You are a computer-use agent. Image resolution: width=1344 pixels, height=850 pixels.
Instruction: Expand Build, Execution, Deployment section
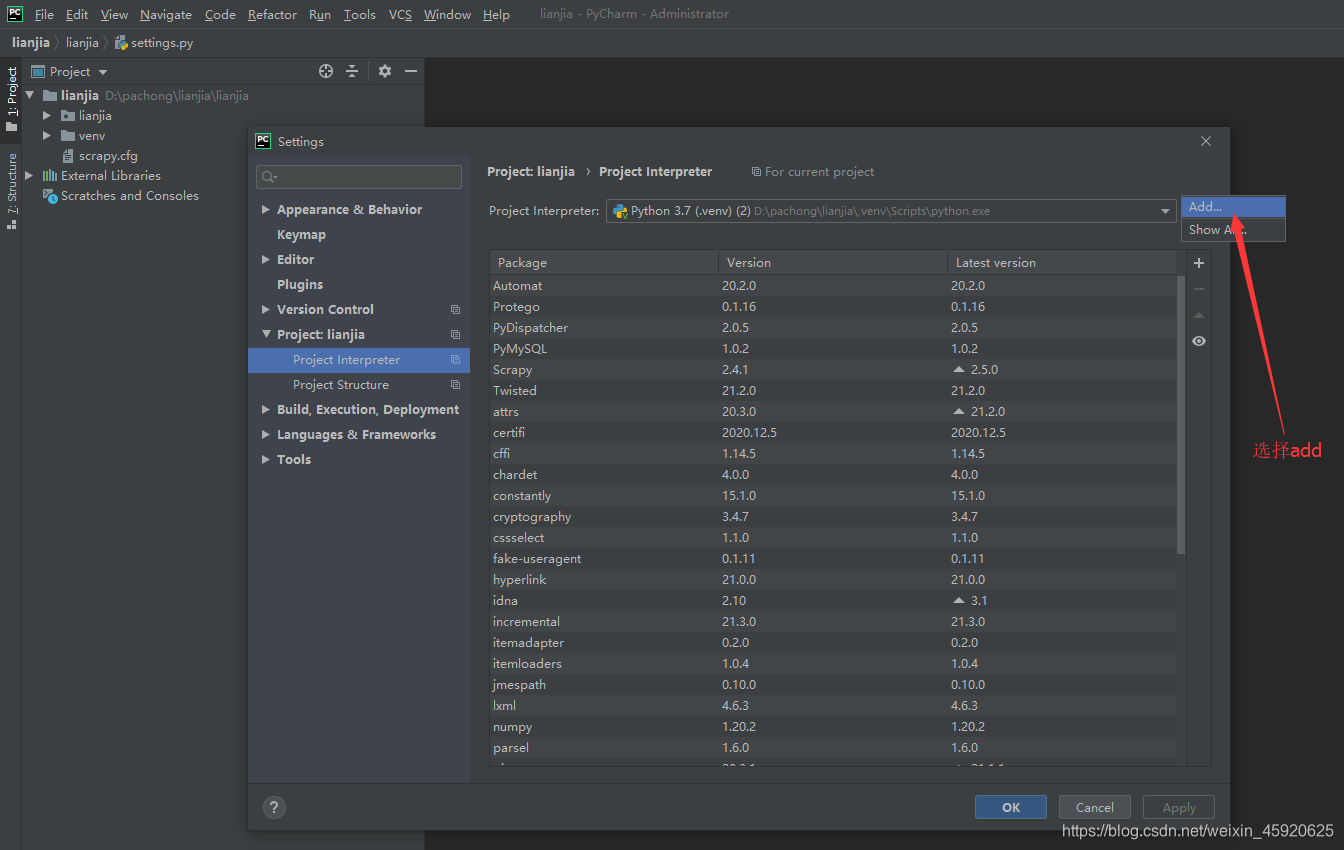(266, 410)
